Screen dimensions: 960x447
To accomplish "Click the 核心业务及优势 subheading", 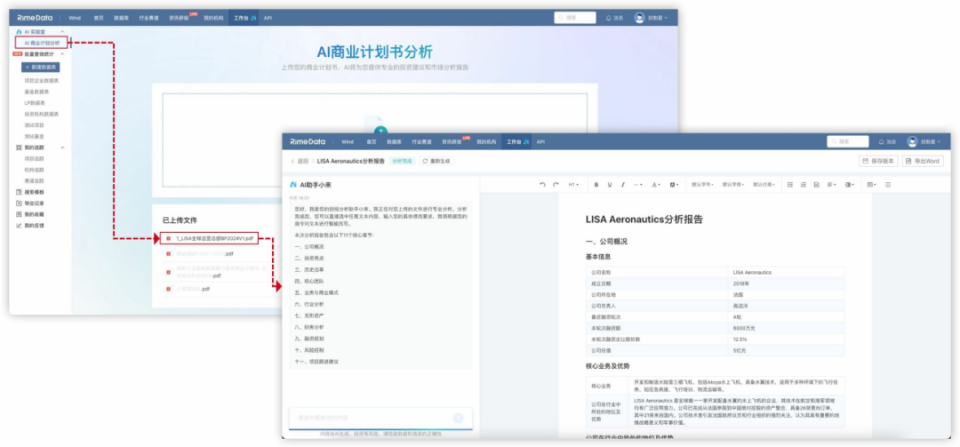I will pyautogui.click(x=607, y=366).
